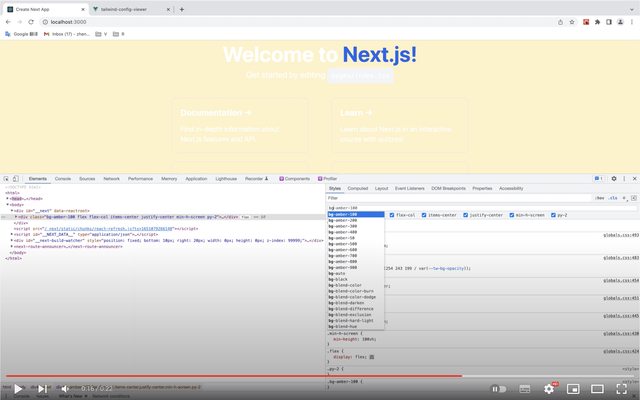
Task: Select bg-amber-500 from autocomplete list
Action: point(356,244)
